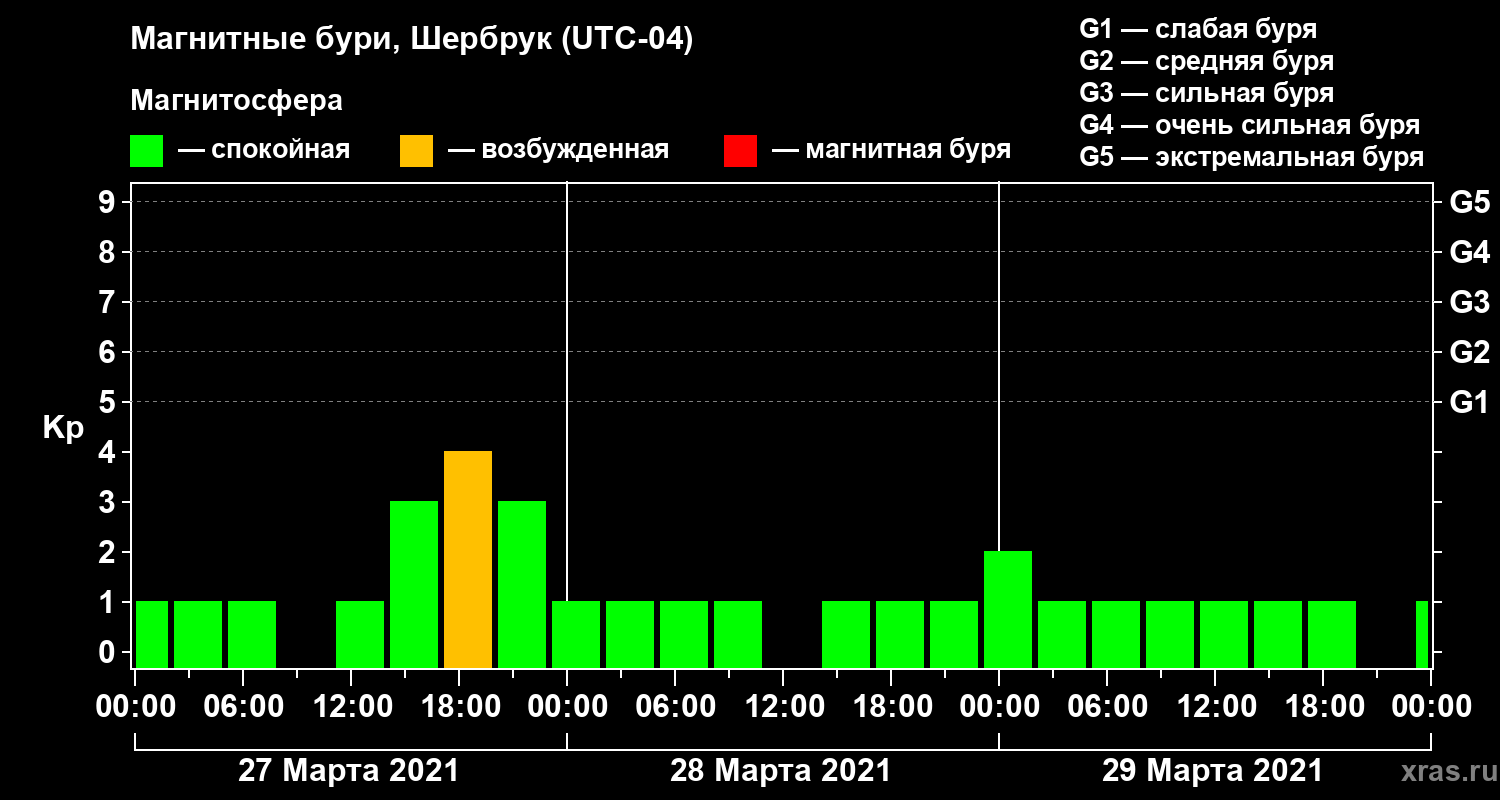
Task: Click 'G5 — экстремальная буря' description
Action: (1251, 157)
